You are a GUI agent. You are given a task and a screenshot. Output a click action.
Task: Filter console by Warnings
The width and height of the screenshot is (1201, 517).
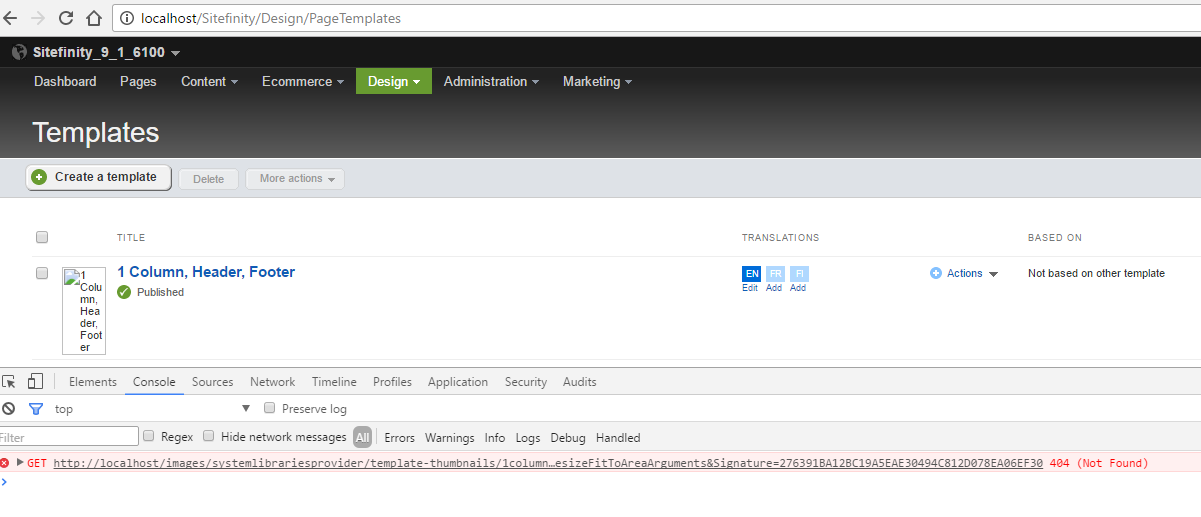(449, 437)
